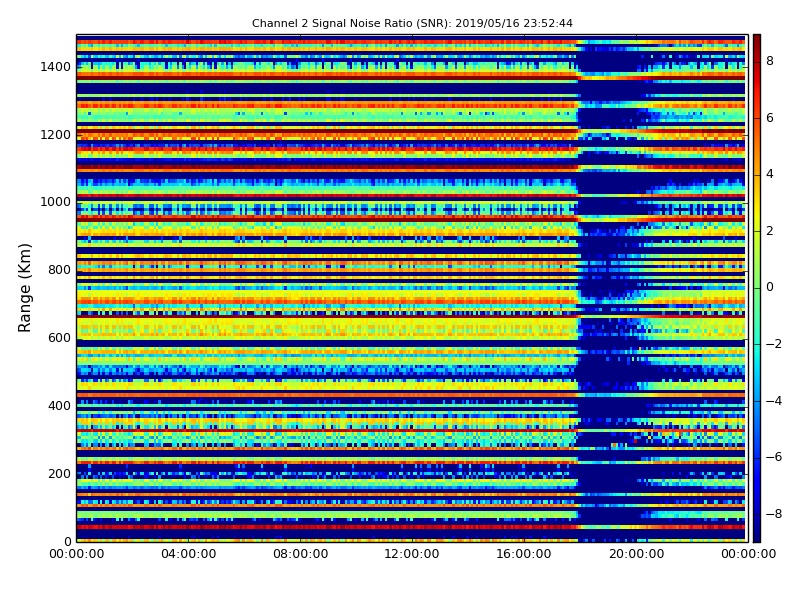Click the colorbar value 2 label
This screenshot has height=600, width=800.
click(x=770, y=231)
